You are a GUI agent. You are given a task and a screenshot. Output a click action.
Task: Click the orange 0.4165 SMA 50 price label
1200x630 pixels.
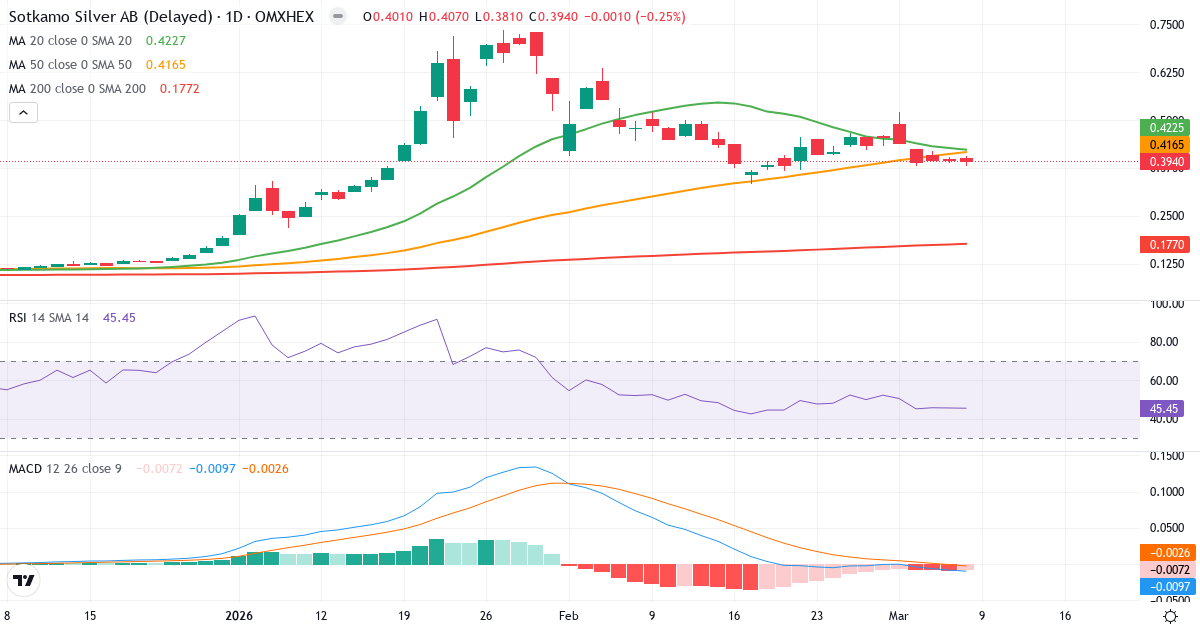(1163, 144)
